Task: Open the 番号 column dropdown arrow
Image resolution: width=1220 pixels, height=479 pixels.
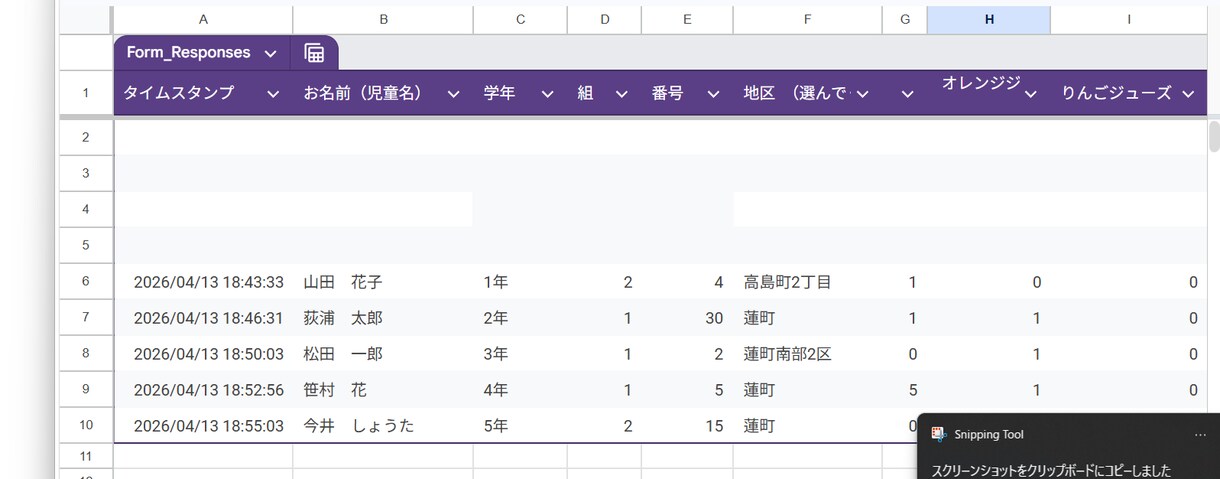Action: tap(713, 94)
